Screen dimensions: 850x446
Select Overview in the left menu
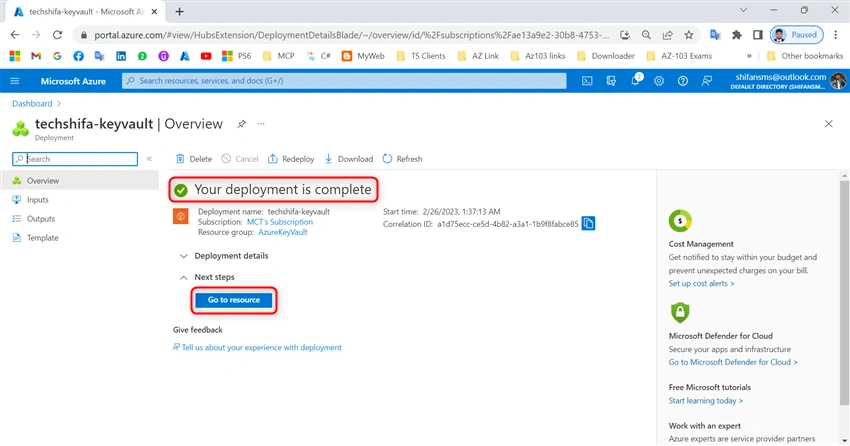pyautogui.click(x=80, y=180)
